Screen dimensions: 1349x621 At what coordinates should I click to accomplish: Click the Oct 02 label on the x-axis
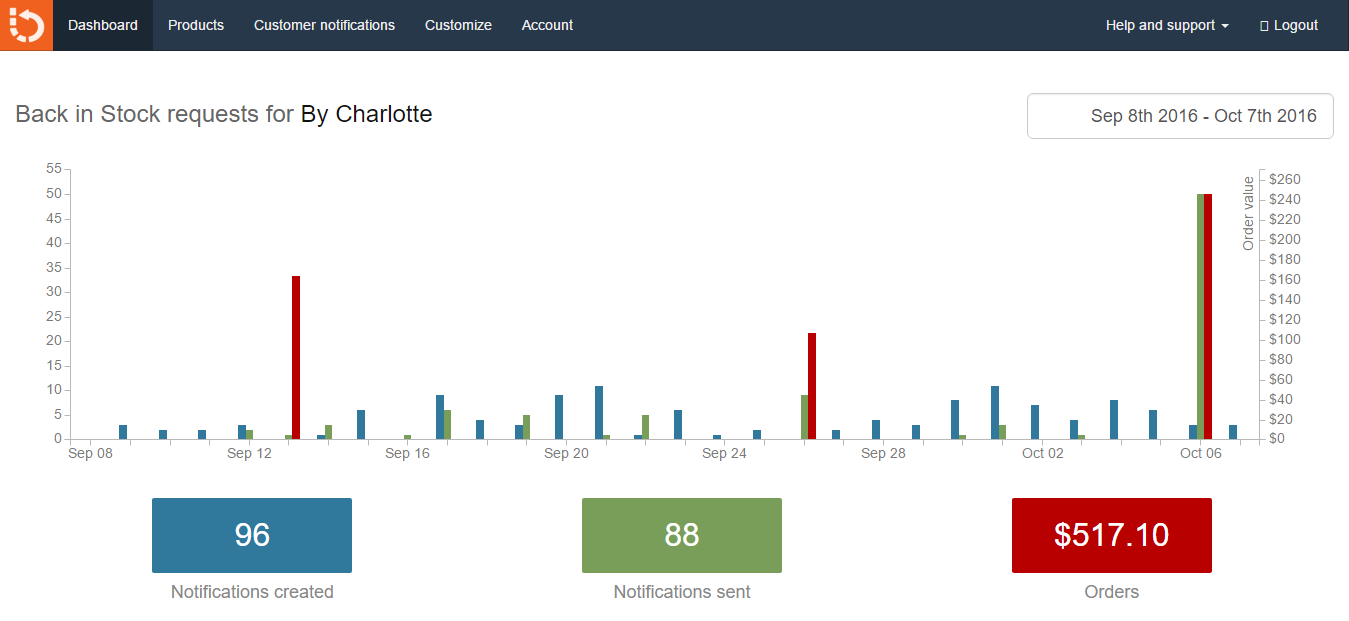(1042, 454)
